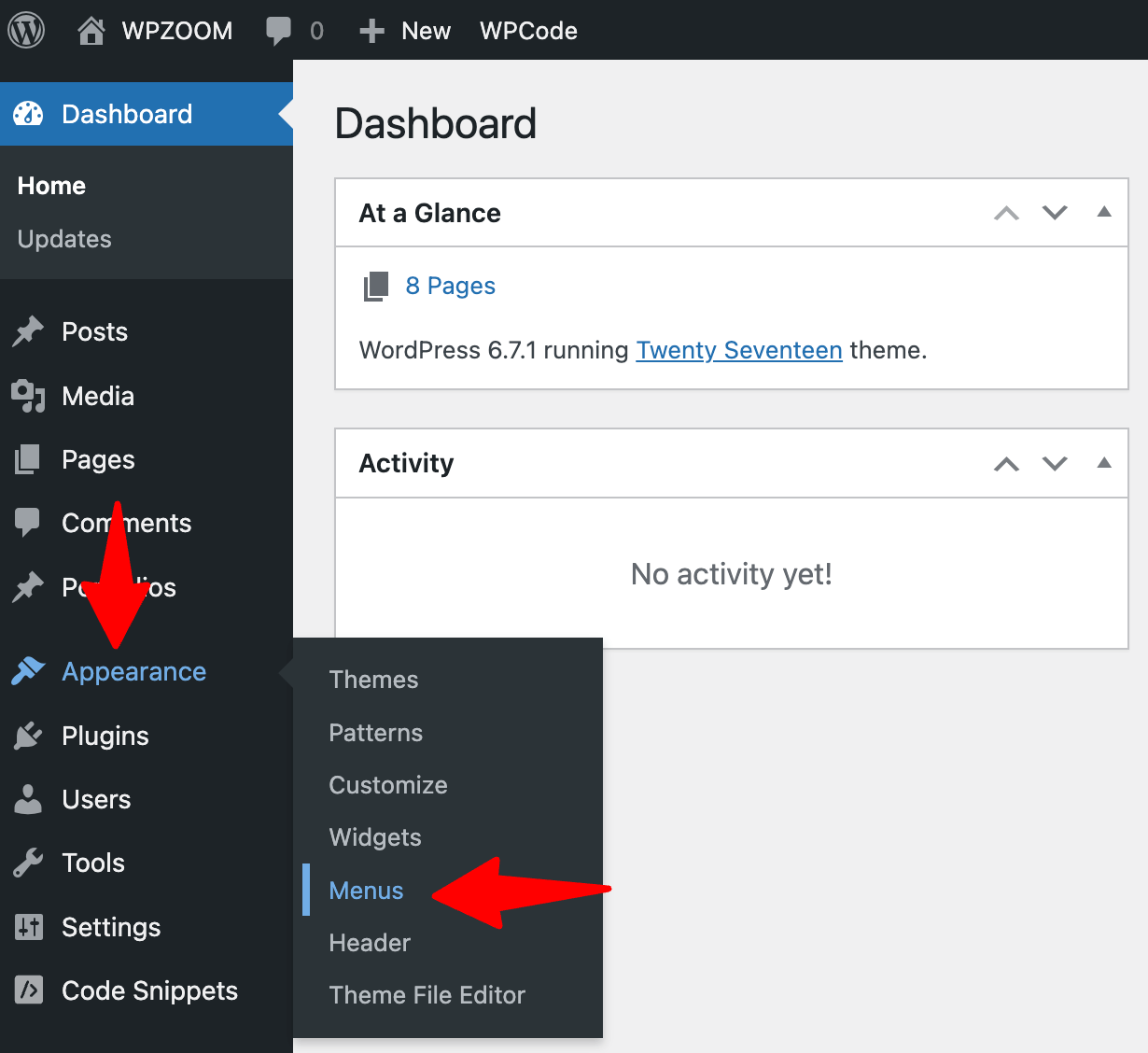Image resolution: width=1148 pixels, height=1053 pixels.
Task: Click the WordPress logo icon
Action: coord(26,30)
